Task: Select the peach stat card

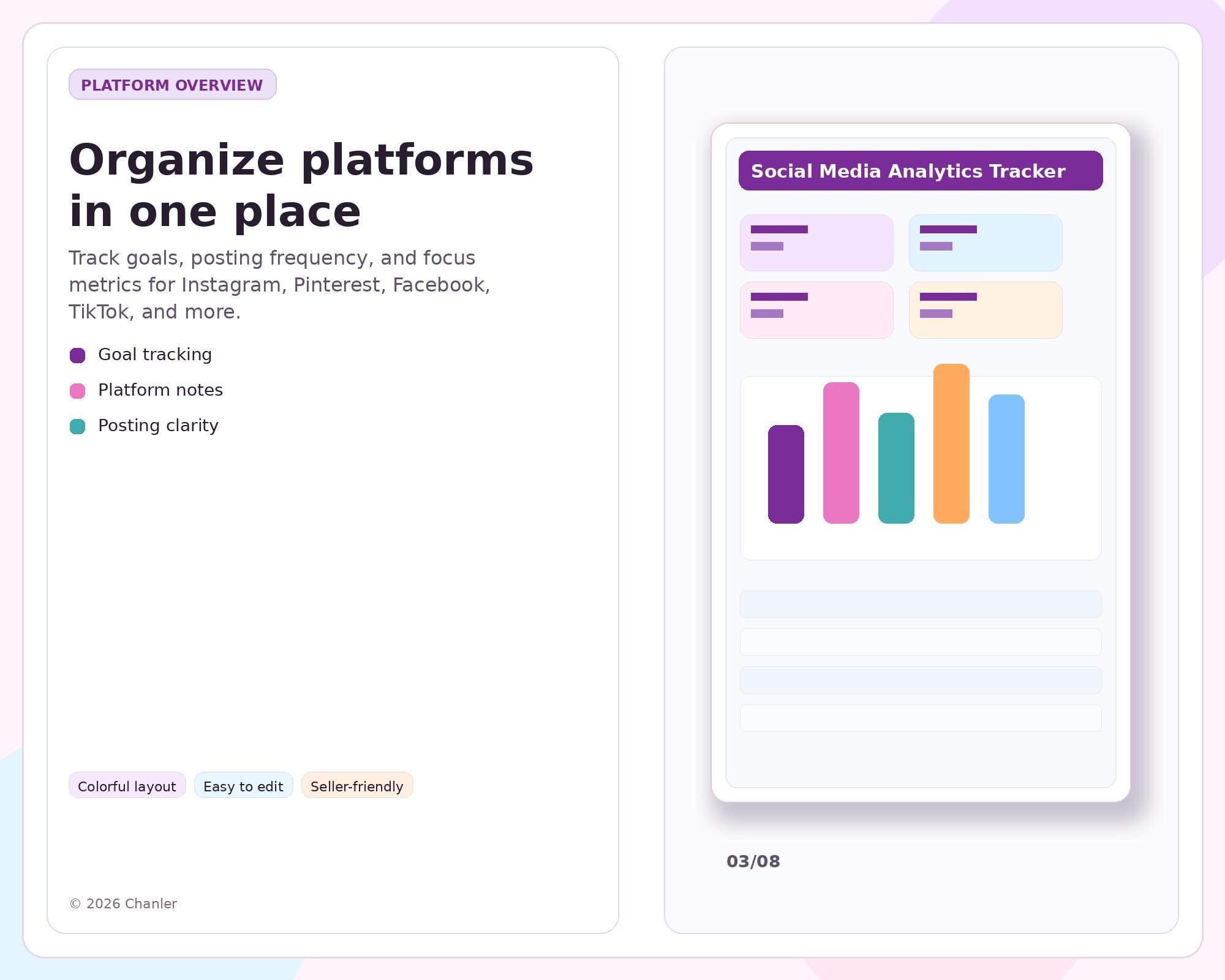Action: coord(986,310)
